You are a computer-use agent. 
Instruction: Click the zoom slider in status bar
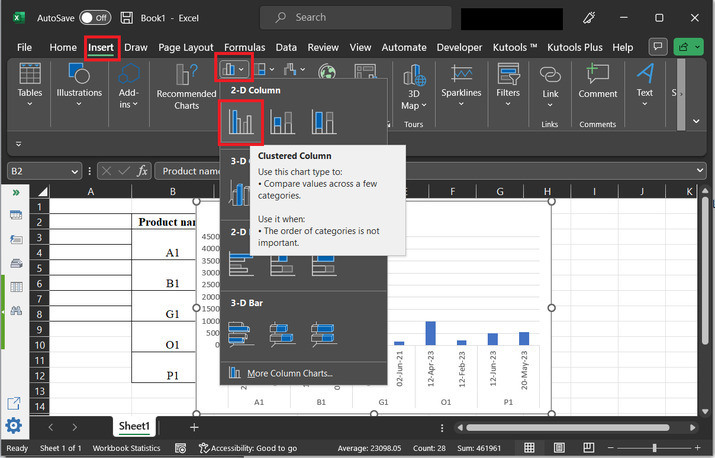tap(654, 448)
